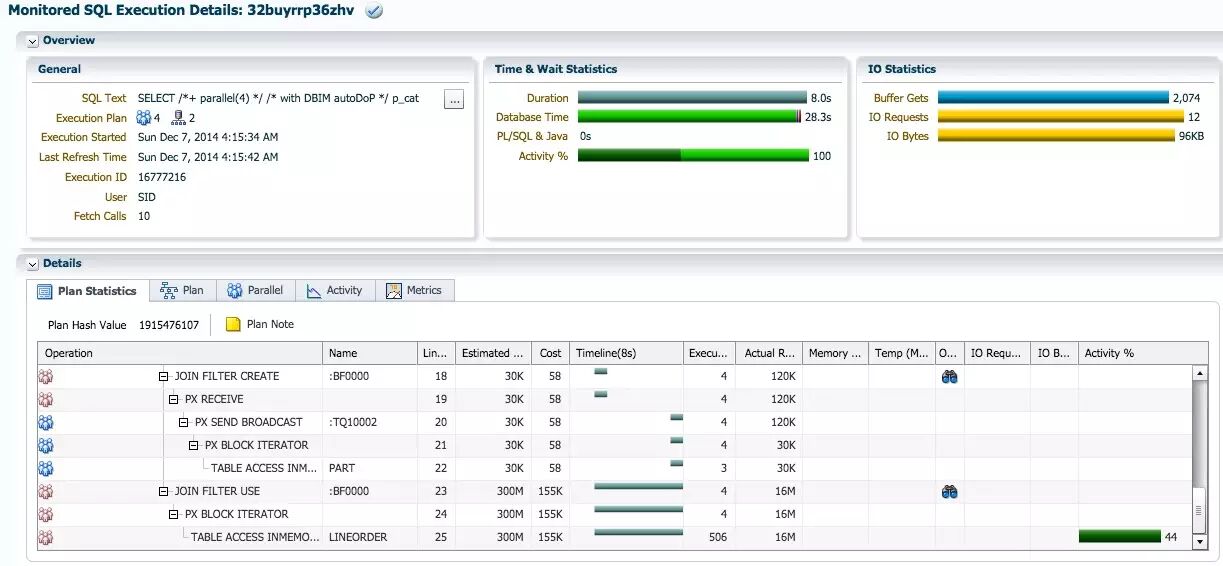Click instances icon next to value 2
The image size is (1223, 566).
179,118
